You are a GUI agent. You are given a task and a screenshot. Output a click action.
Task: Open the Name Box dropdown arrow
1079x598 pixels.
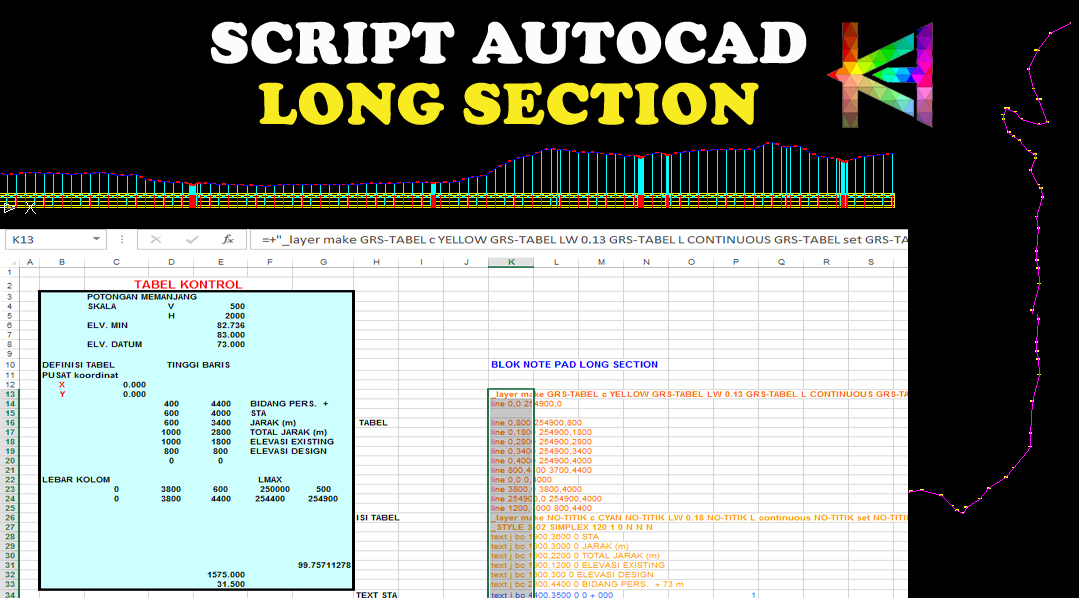click(x=96, y=240)
